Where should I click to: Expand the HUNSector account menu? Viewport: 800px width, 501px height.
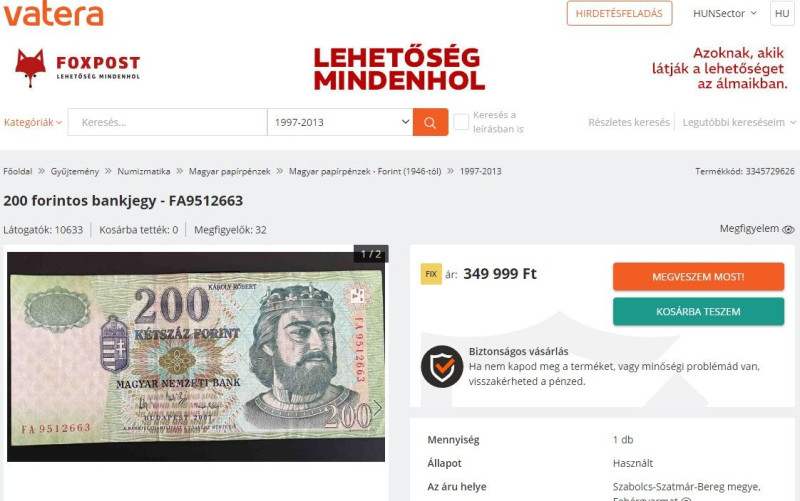pos(724,14)
